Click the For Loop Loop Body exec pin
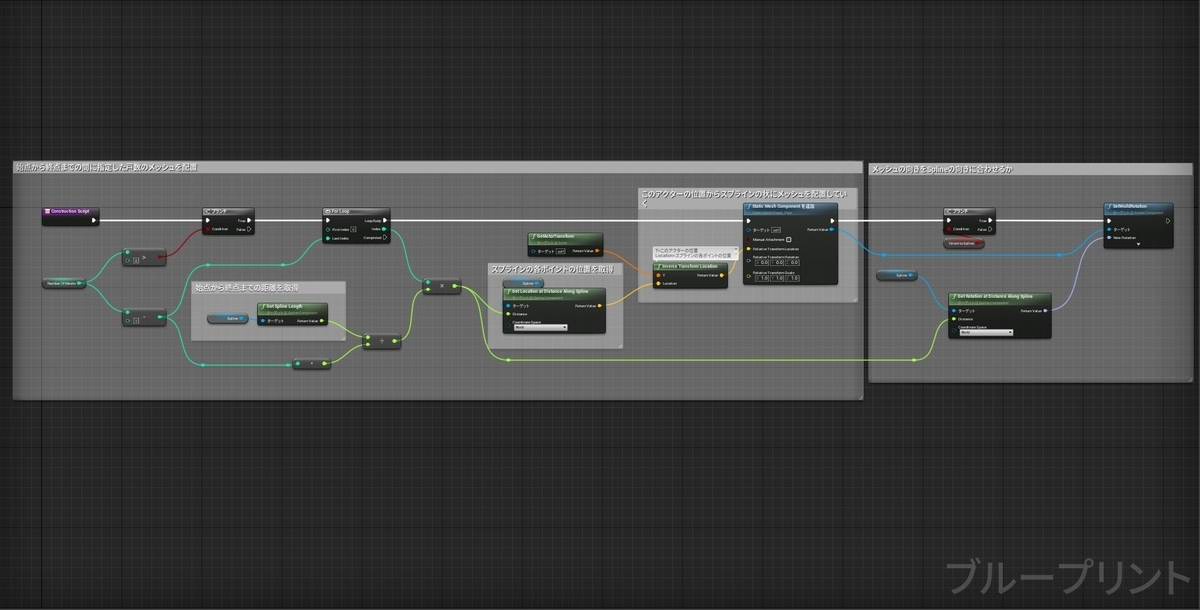Screen dimensions: 1200x610 pyautogui.click(x=385, y=220)
